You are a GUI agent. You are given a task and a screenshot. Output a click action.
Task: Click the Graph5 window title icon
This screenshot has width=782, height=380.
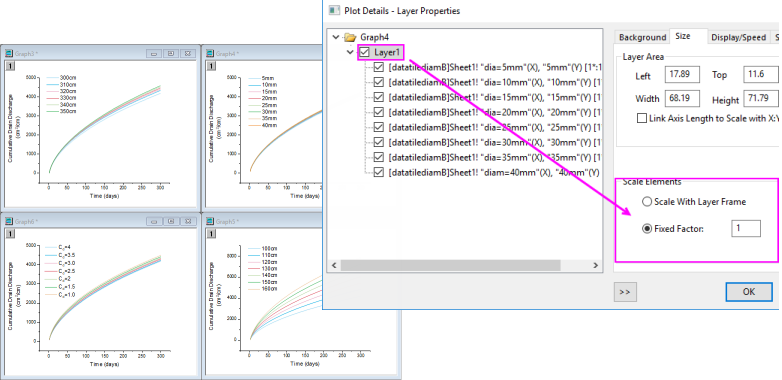209,221
